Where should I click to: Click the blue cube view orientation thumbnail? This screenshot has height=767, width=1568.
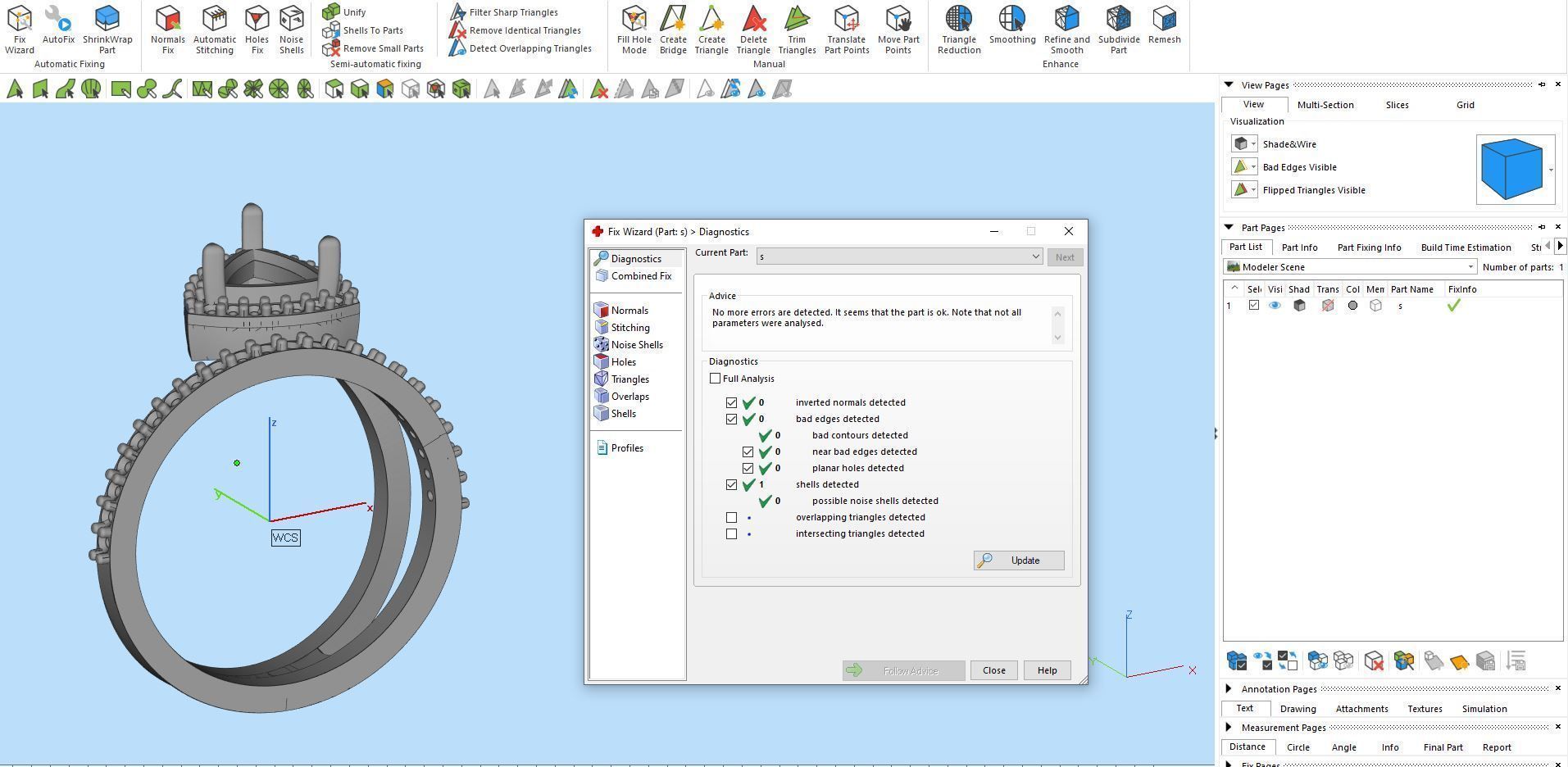(1512, 169)
